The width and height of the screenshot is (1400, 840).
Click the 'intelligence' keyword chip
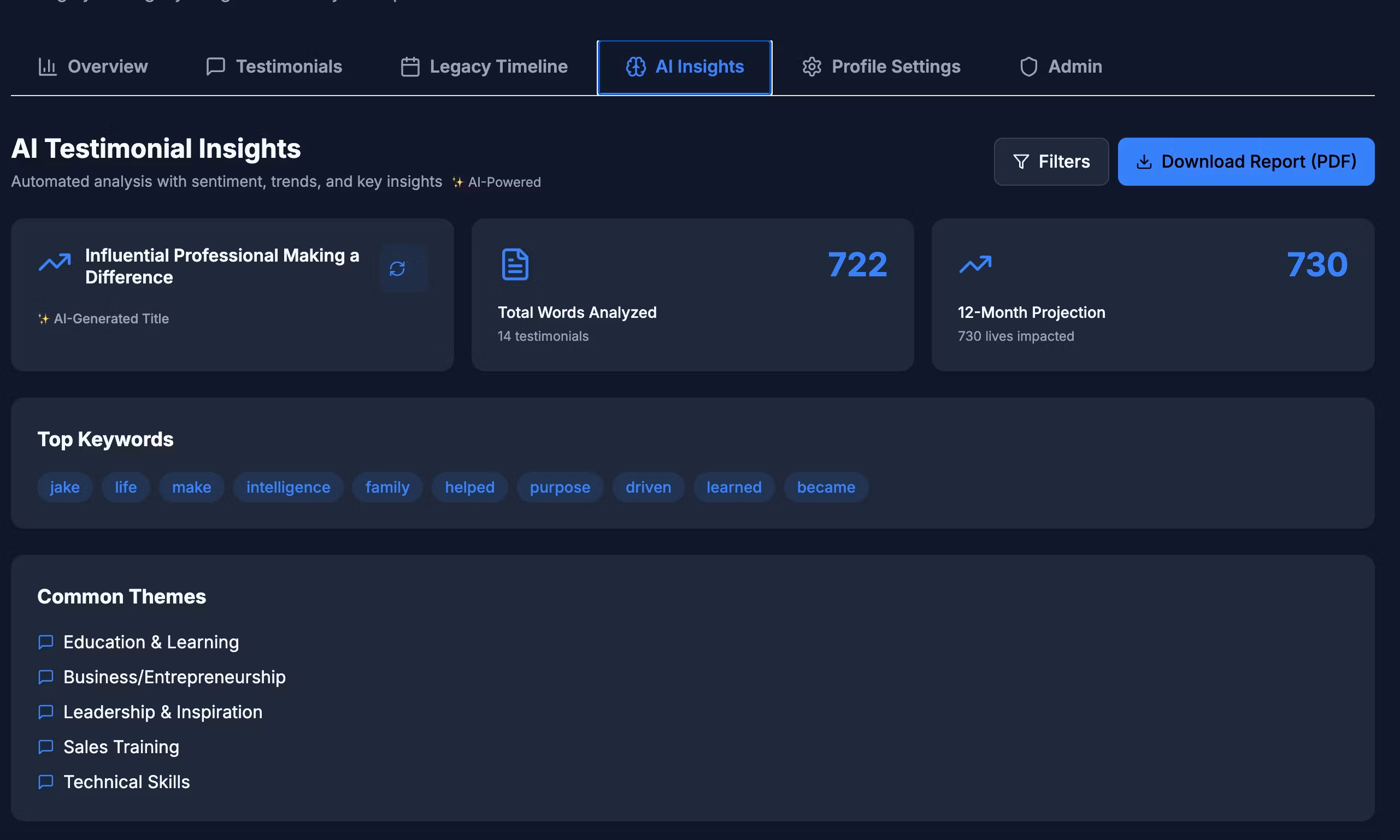tap(289, 487)
